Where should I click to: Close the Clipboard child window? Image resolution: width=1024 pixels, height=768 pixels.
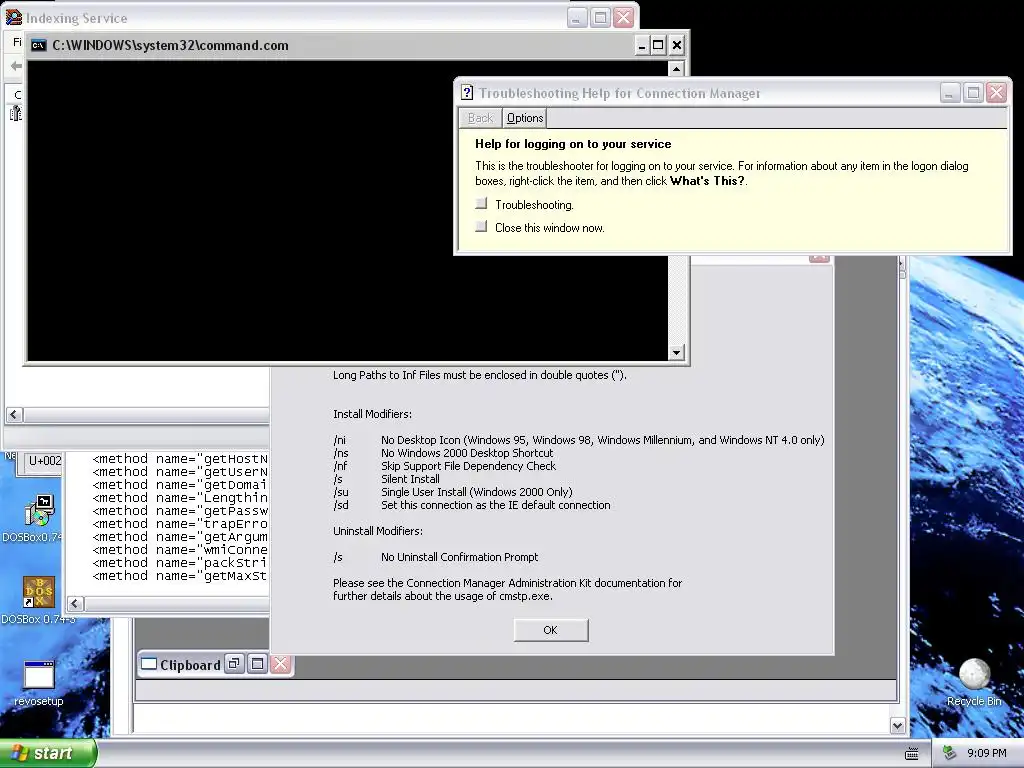coord(281,664)
